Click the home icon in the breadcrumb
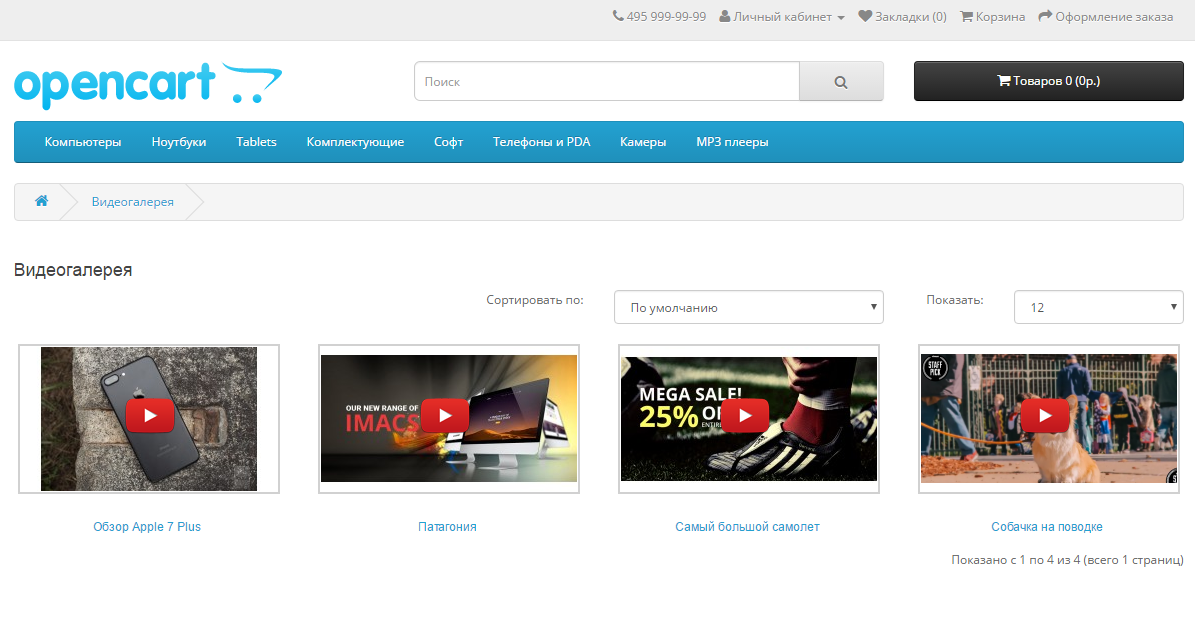Screen dimensions: 1195x633 (x=42, y=201)
